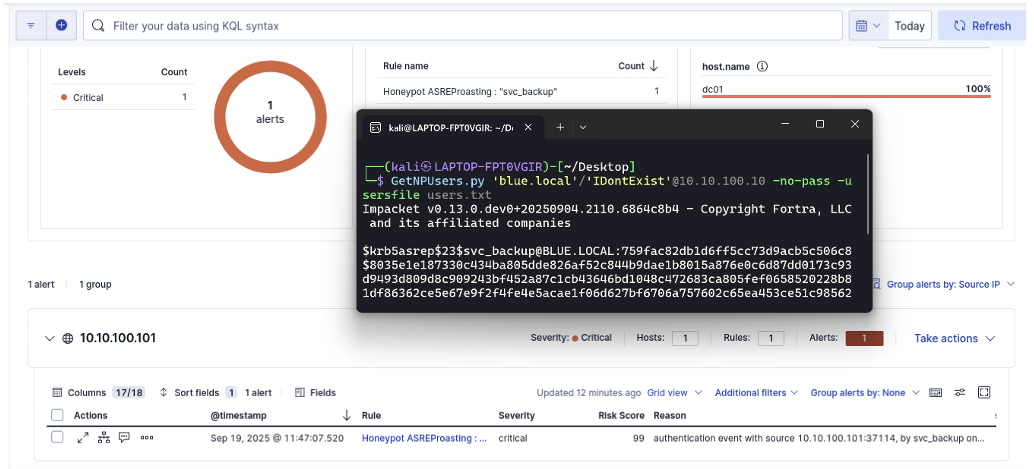The width and height of the screenshot is (1034, 469).
Task: Expand alert details with the arrows icon
Action: [x=83, y=438]
